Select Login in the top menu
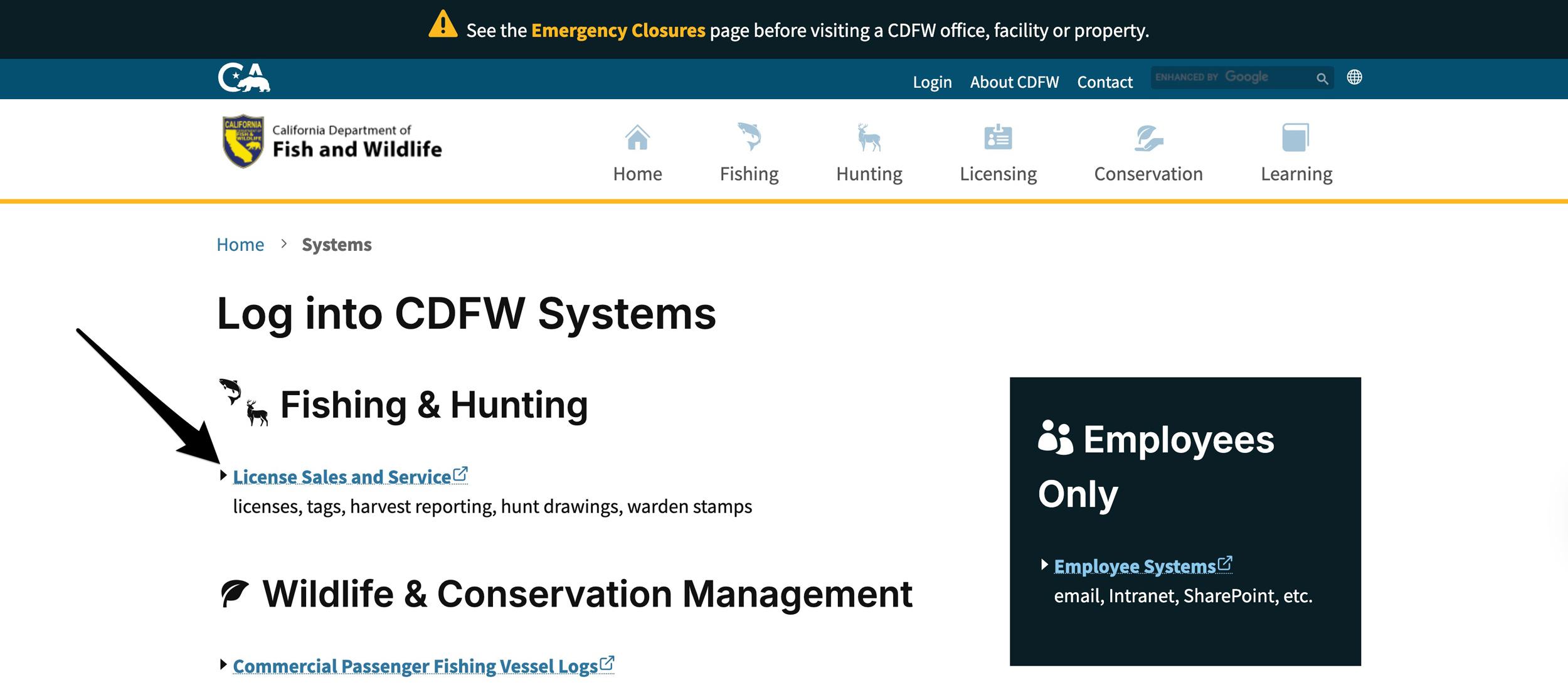This screenshot has height=690, width=1568. click(x=933, y=82)
